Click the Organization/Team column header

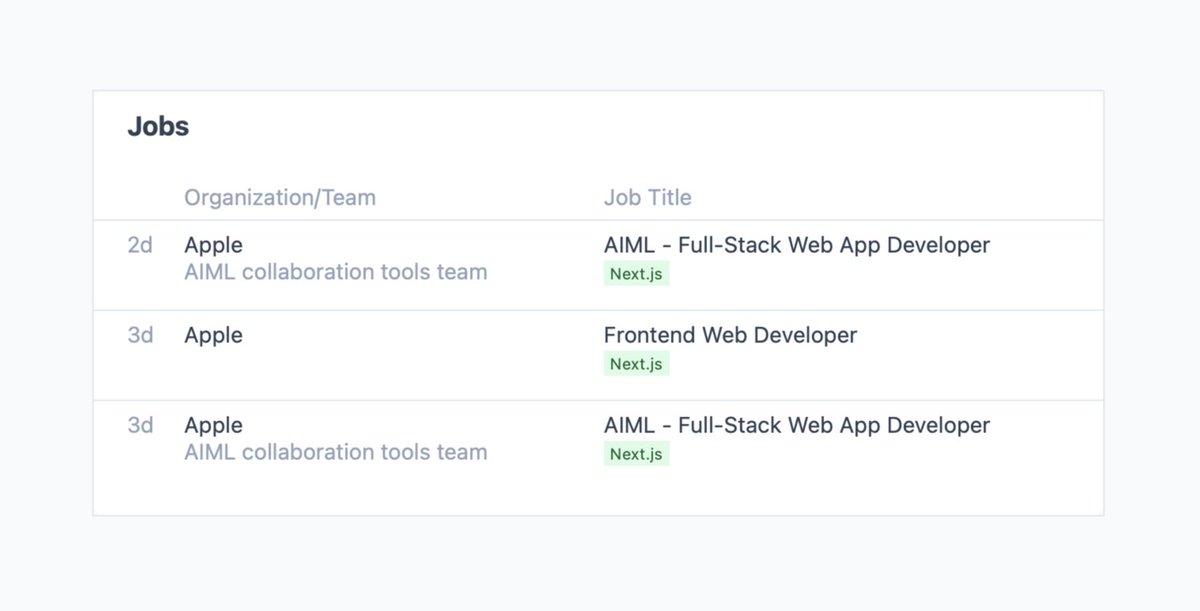coord(280,198)
